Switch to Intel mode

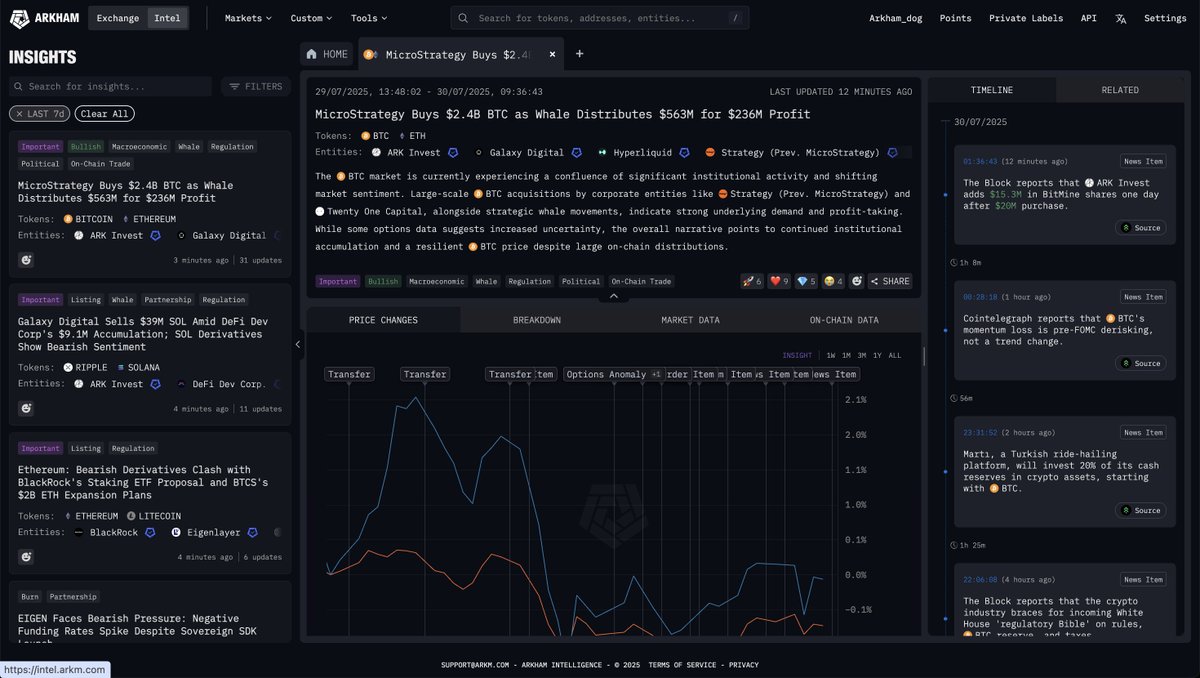tap(165, 18)
